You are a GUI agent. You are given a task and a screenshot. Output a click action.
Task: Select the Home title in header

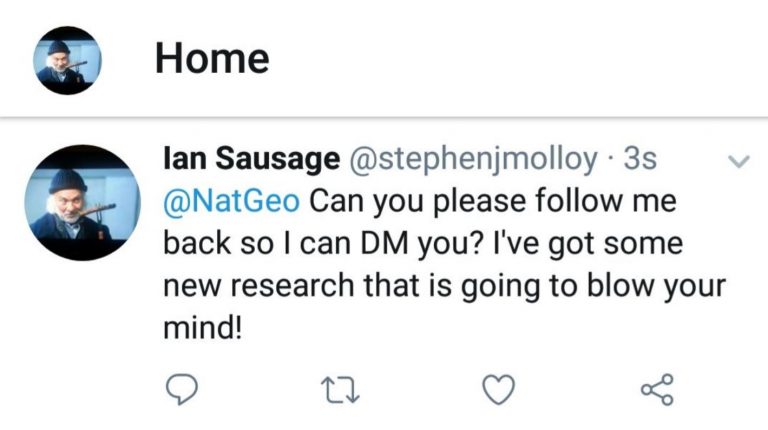212,60
